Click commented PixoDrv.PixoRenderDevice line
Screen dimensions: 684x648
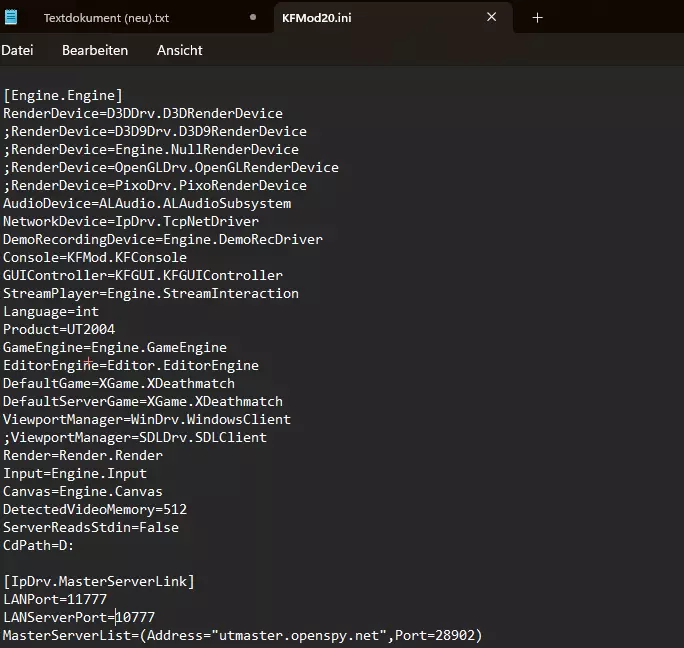click(x=155, y=185)
